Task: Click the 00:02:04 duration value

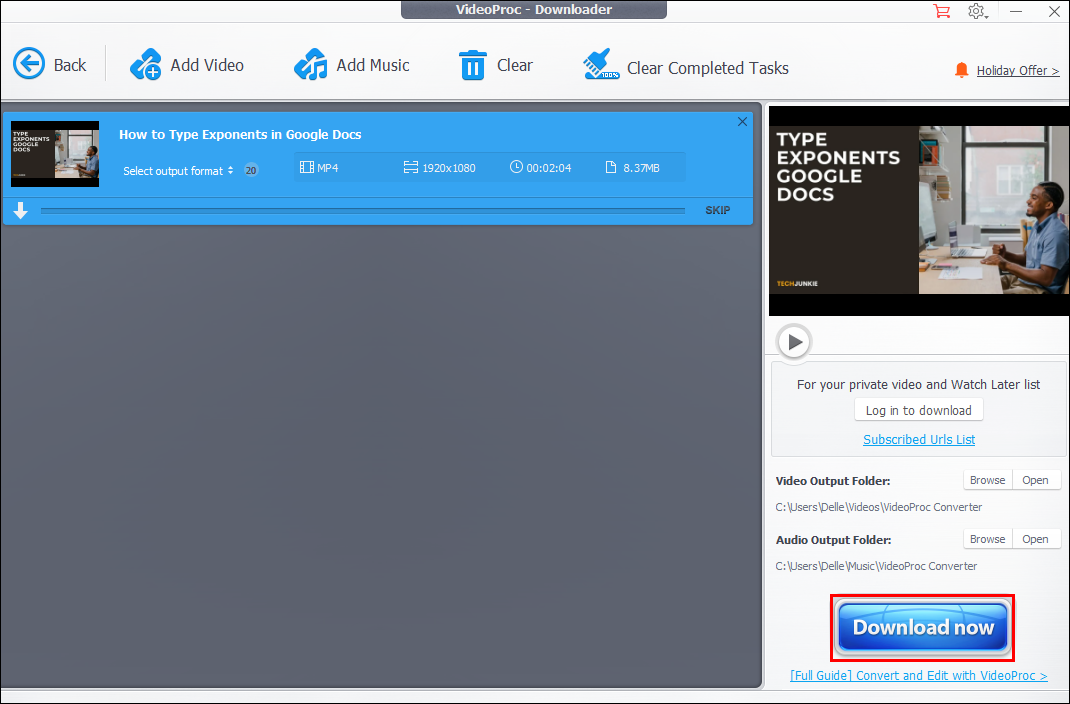Action: click(x=549, y=168)
